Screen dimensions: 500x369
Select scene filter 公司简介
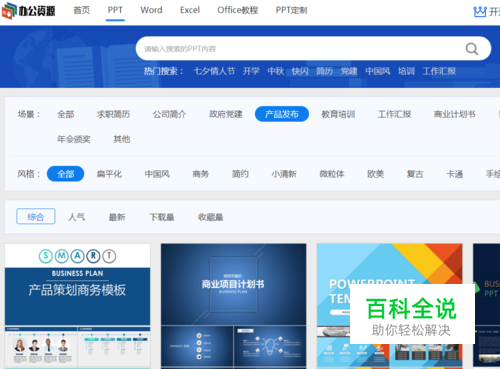(x=169, y=114)
